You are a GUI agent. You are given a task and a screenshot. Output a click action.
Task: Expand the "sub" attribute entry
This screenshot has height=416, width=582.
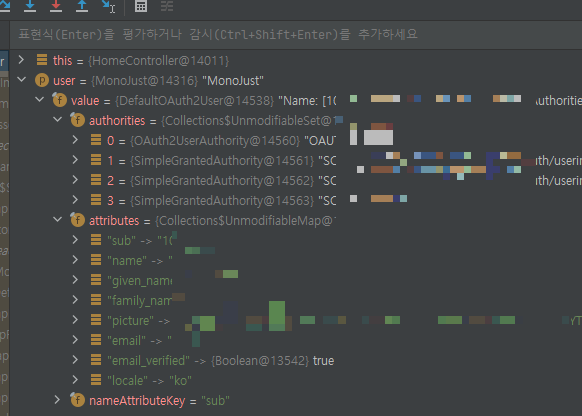pos(75,240)
